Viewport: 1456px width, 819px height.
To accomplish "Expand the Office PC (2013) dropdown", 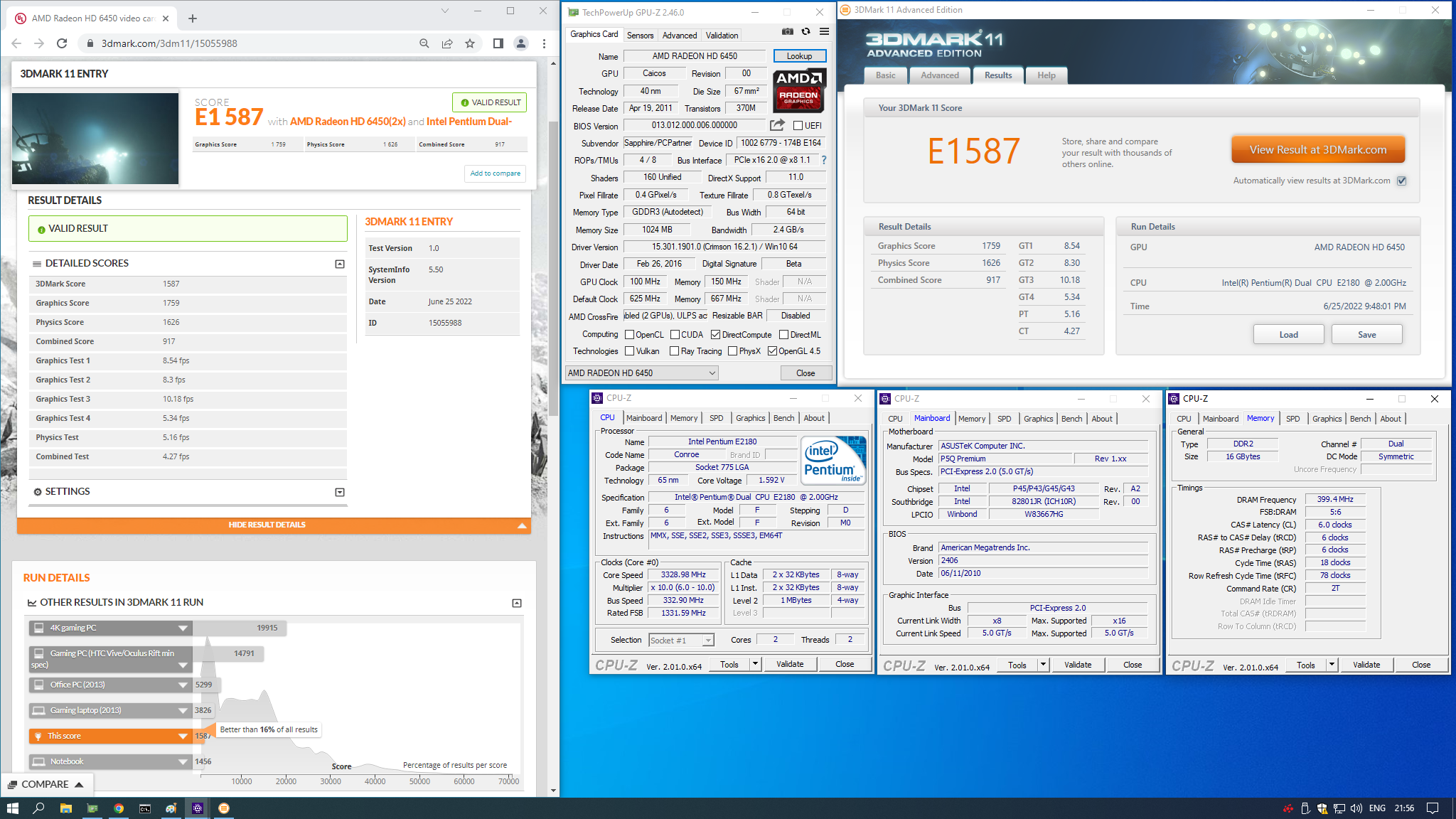I will tap(183, 685).
